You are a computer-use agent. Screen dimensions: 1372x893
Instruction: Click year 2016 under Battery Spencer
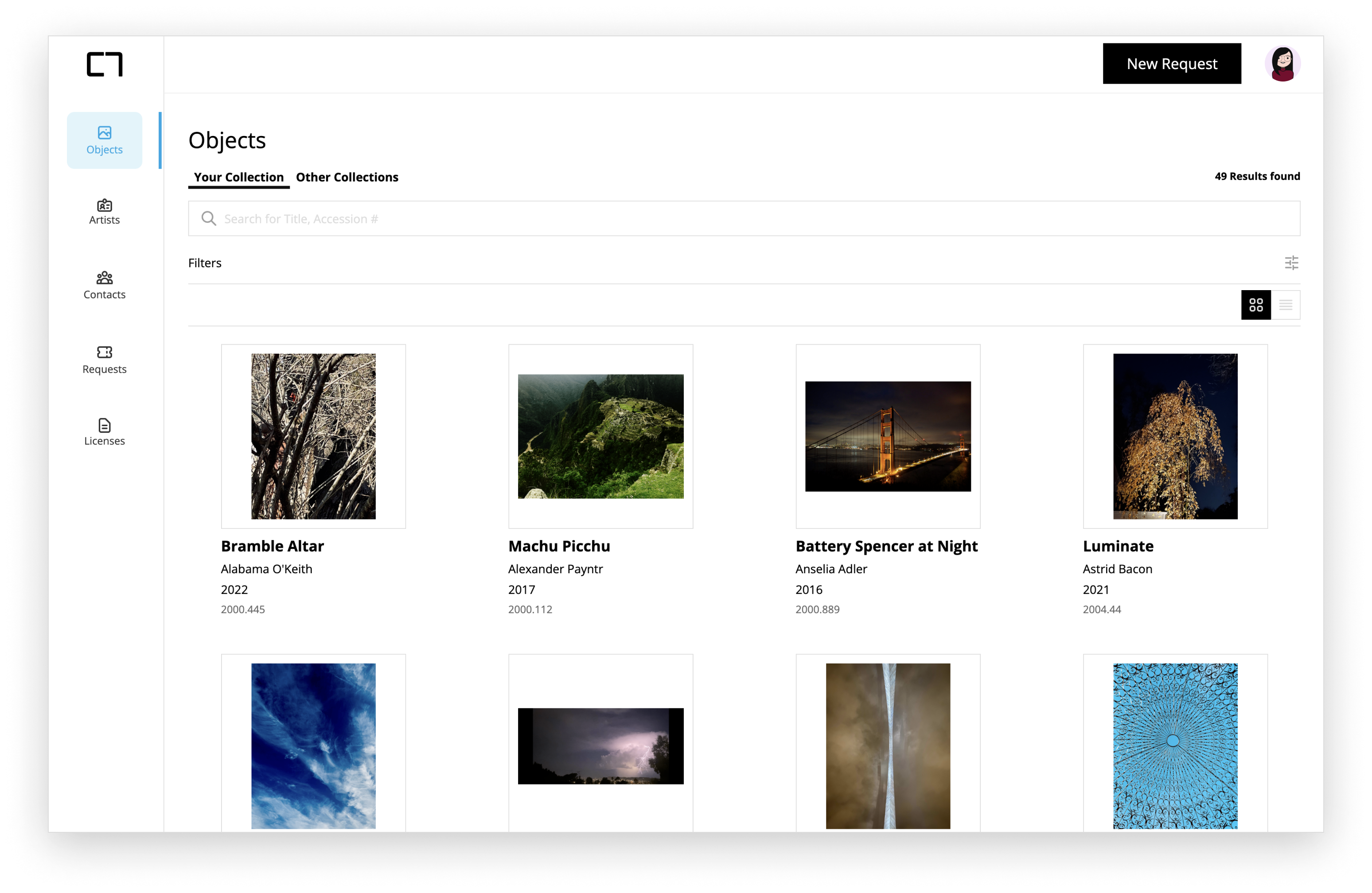[x=809, y=590]
